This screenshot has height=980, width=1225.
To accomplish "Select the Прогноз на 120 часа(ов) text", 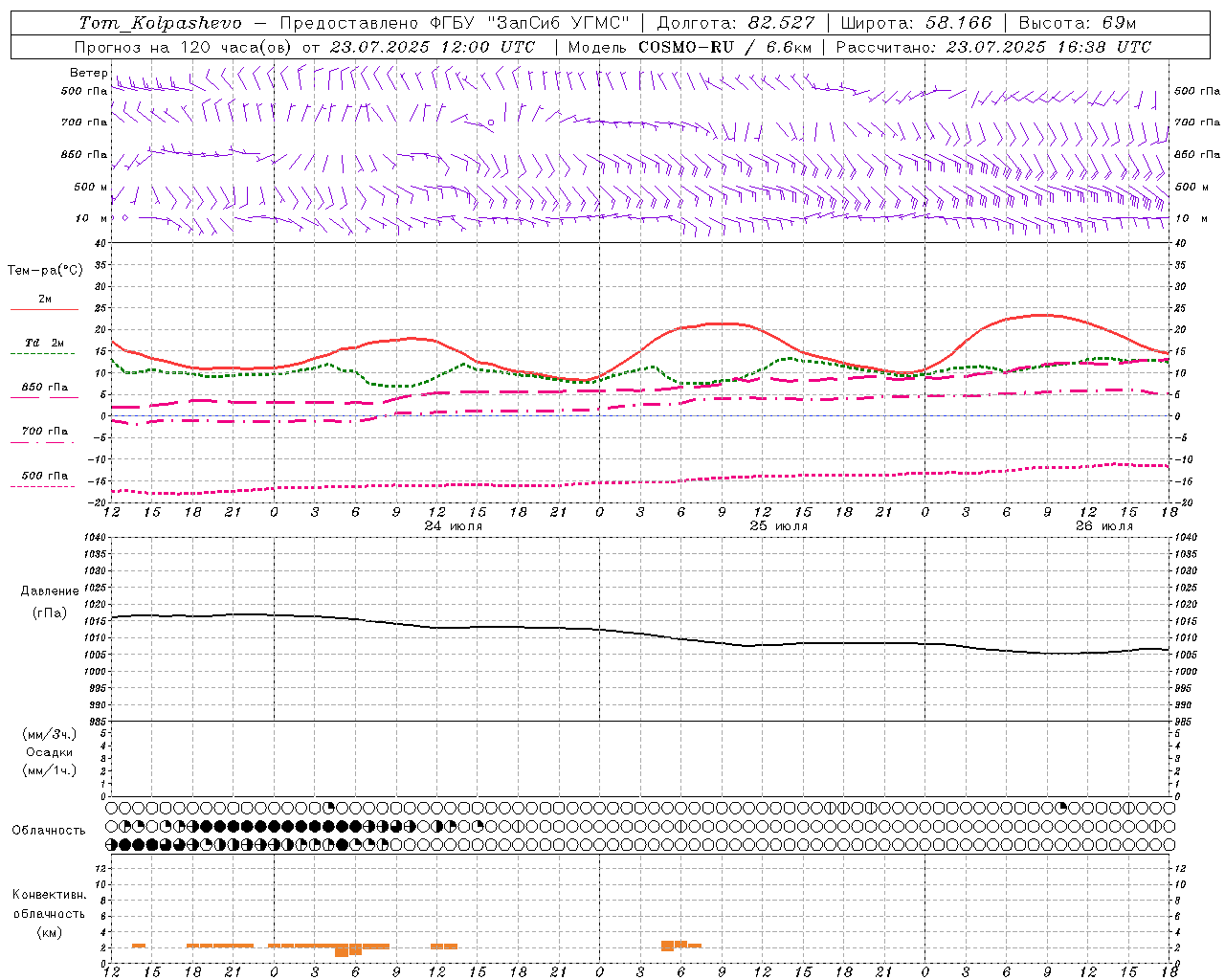I will [185, 47].
